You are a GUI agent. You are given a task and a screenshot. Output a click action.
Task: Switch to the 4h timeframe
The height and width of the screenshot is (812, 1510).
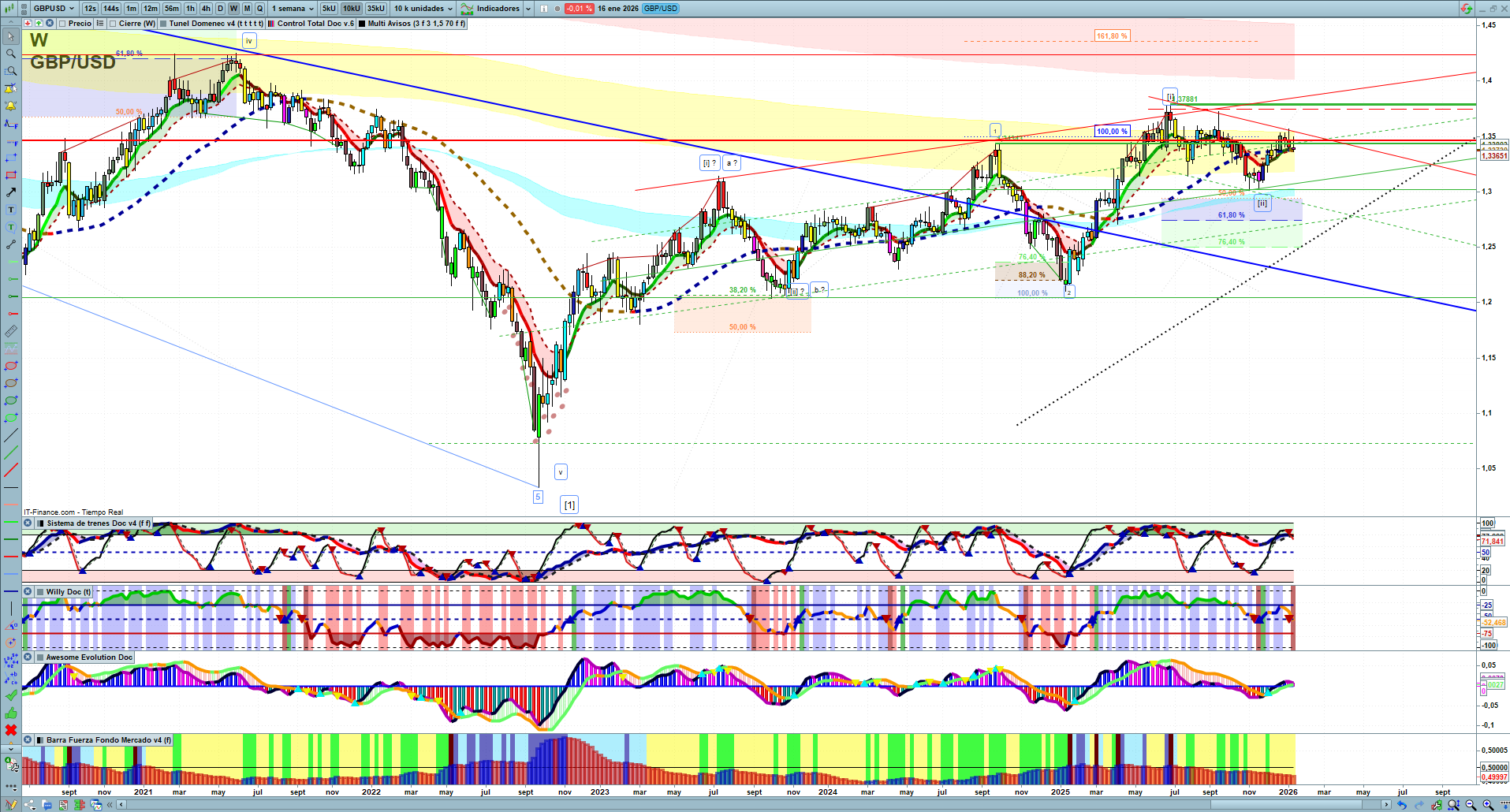pyautogui.click(x=206, y=9)
